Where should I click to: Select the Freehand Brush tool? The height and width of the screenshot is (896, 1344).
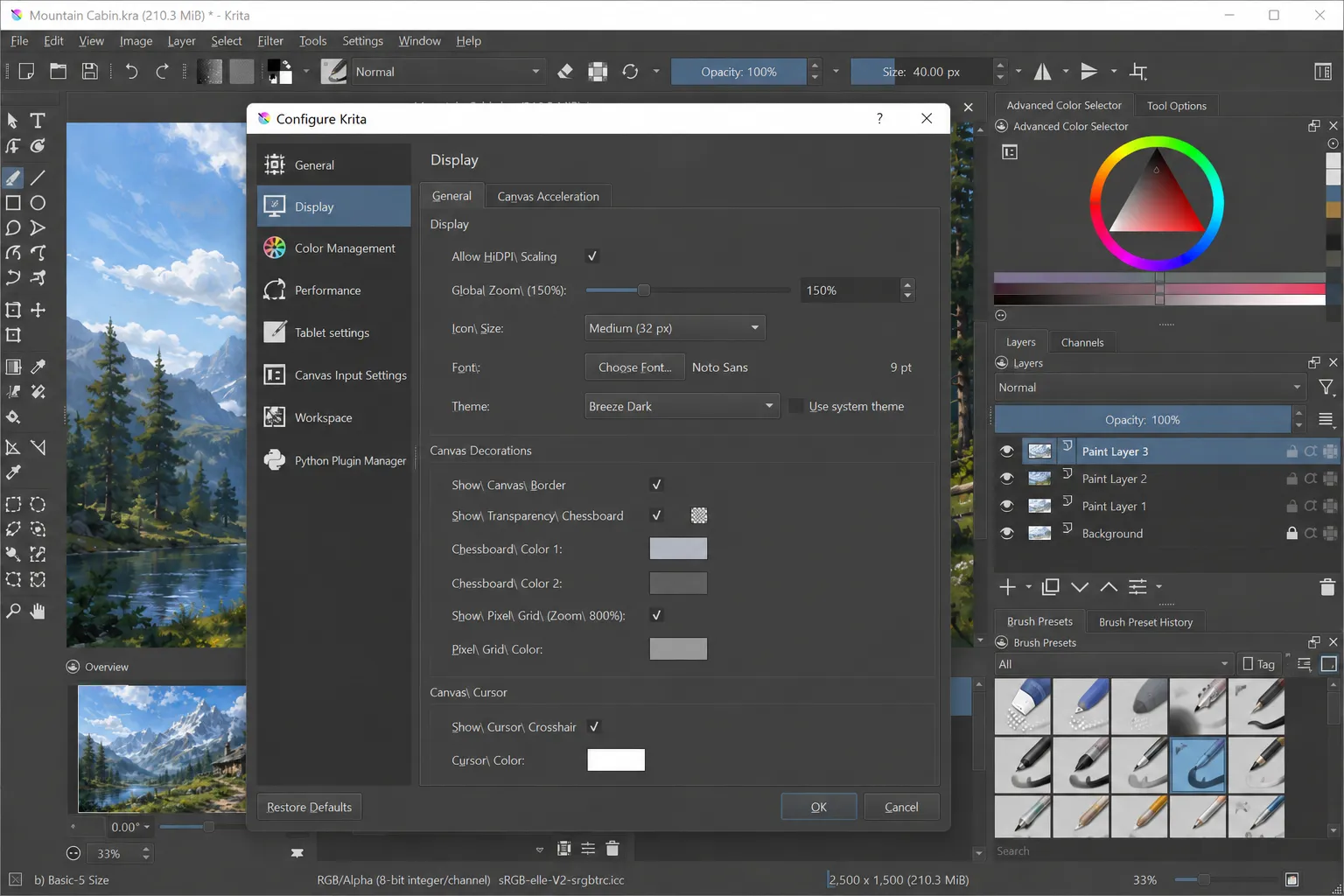[13, 178]
